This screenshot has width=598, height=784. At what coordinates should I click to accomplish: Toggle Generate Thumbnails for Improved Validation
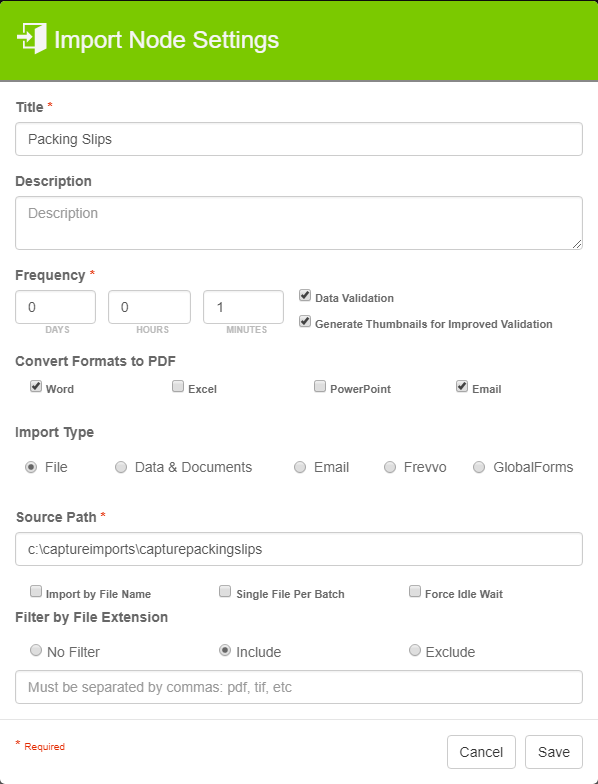(305, 322)
